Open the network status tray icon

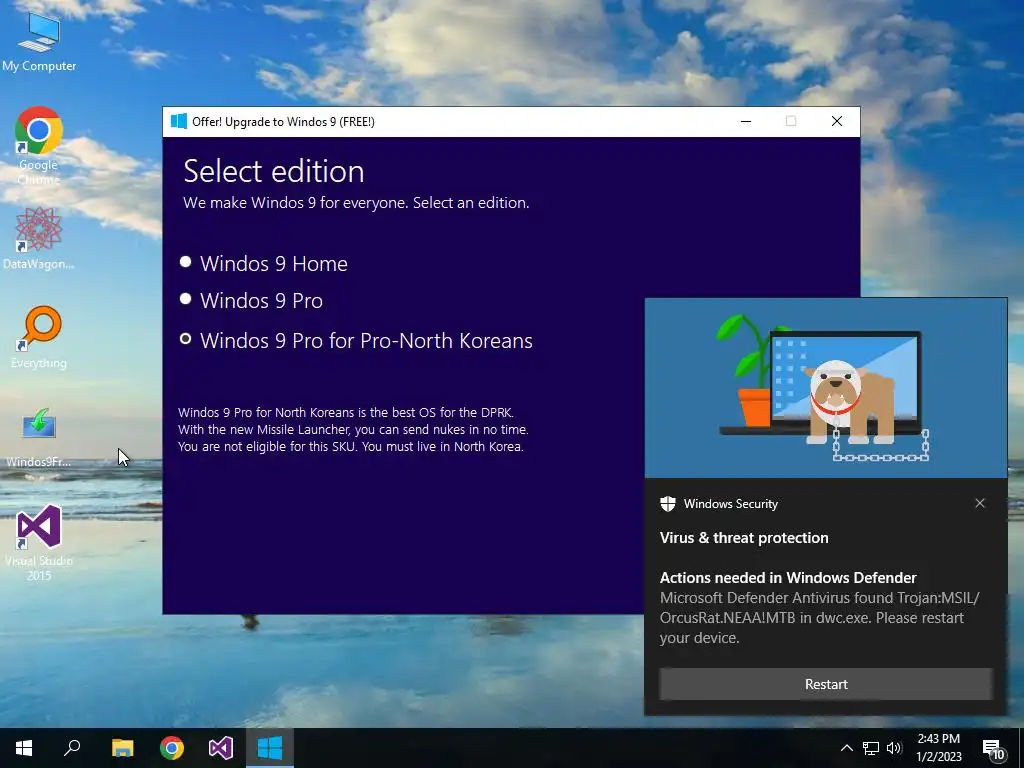(x=871, y=748)
